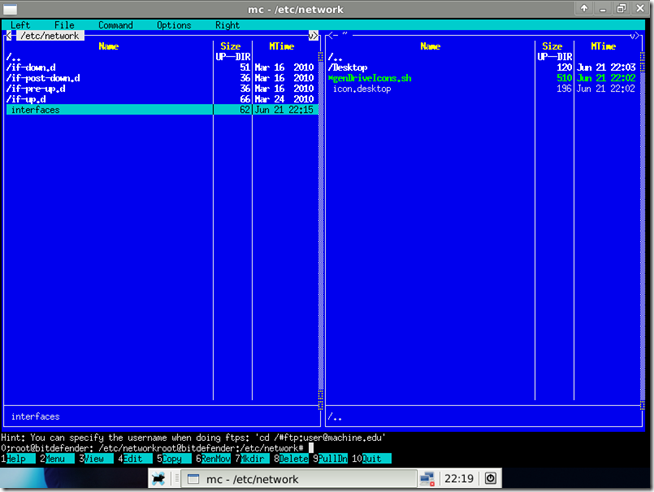Image resolution: width=654 pixels, height=492 pixels.
Task: Sort right panel by MTime column header
Action: [603, 46]
